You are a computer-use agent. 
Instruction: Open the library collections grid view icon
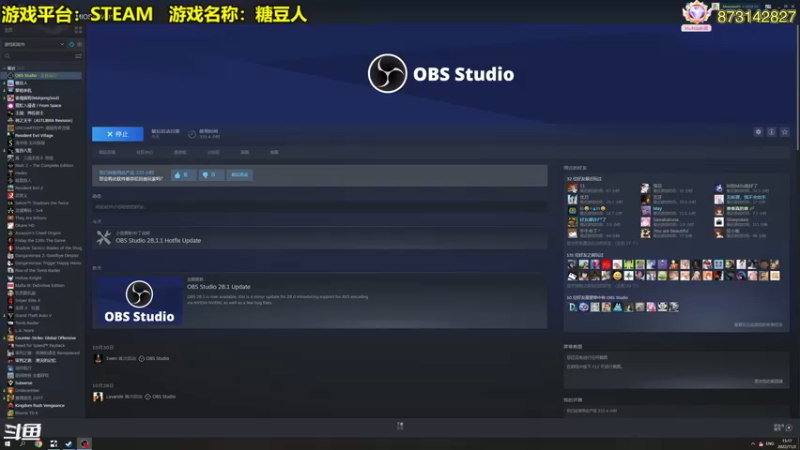tap(78, 30)
